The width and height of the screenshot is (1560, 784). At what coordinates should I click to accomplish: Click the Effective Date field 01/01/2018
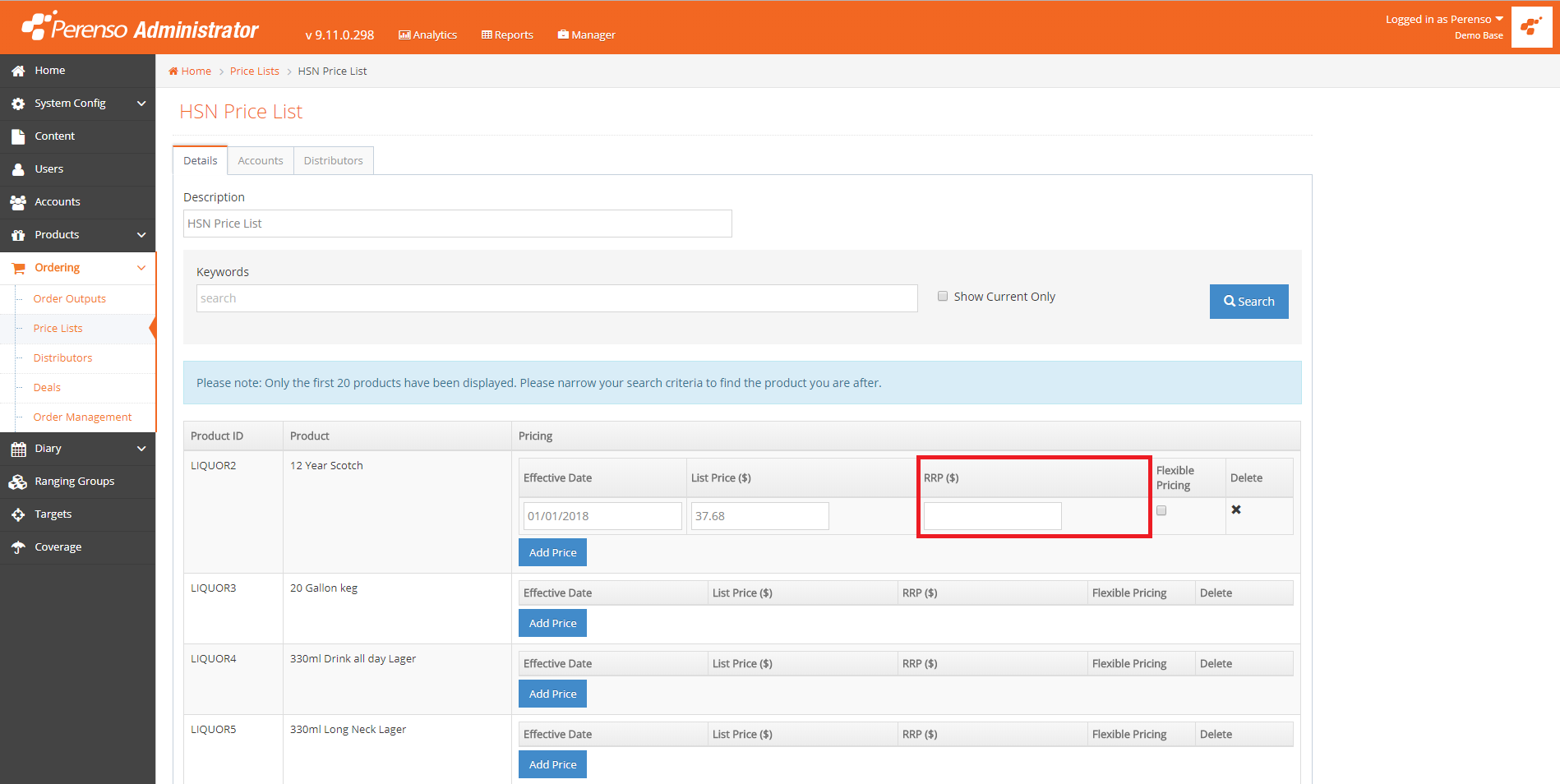pos(602,516)
